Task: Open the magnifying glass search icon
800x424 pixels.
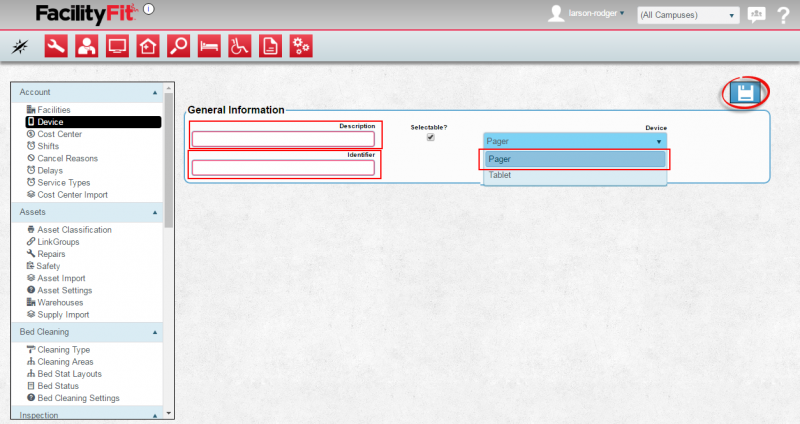Action: point(178,45)
